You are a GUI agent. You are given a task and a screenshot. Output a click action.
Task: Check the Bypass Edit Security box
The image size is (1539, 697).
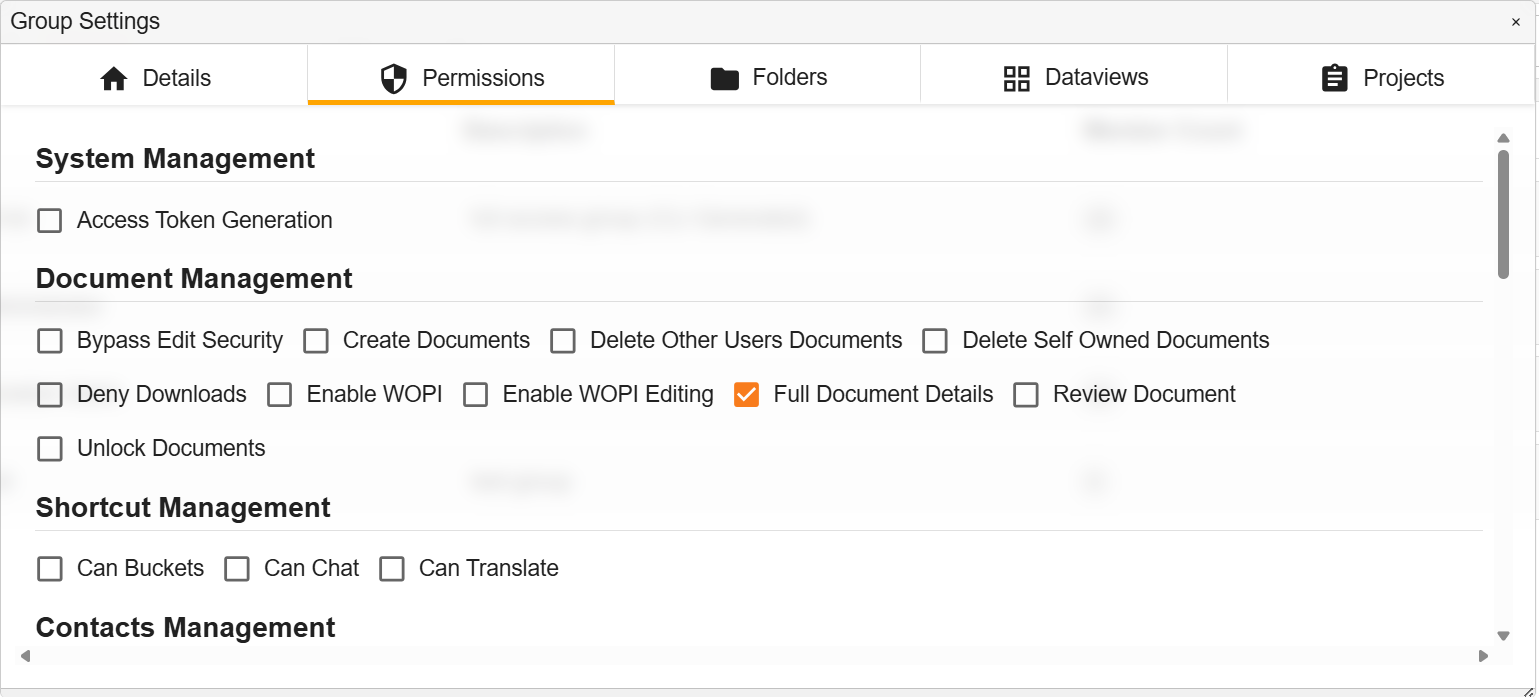pyautogui.click(x=49, y=340)
